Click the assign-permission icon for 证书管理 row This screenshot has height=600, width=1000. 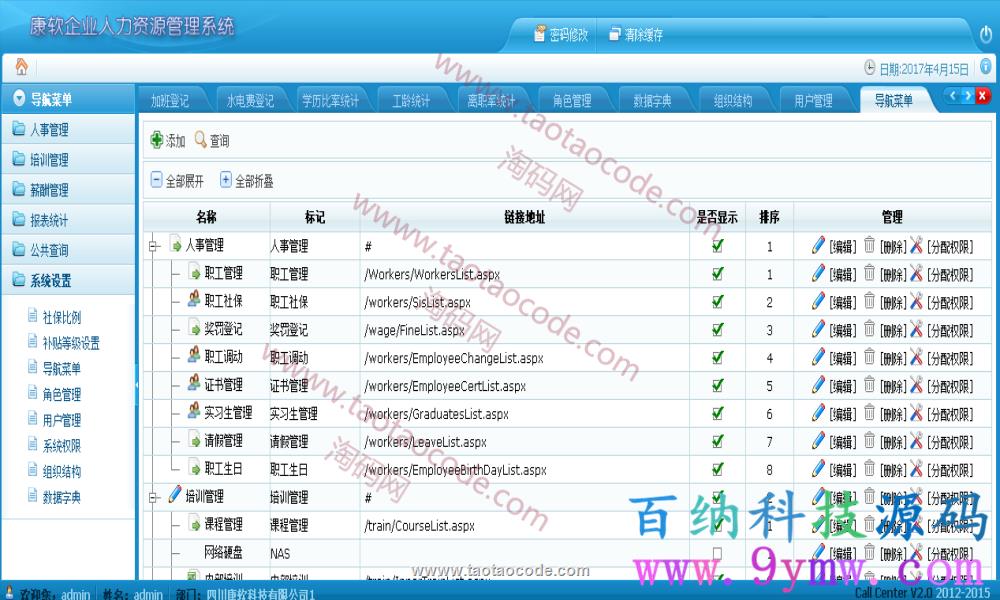pyautogui.click(x=916, y=385)
